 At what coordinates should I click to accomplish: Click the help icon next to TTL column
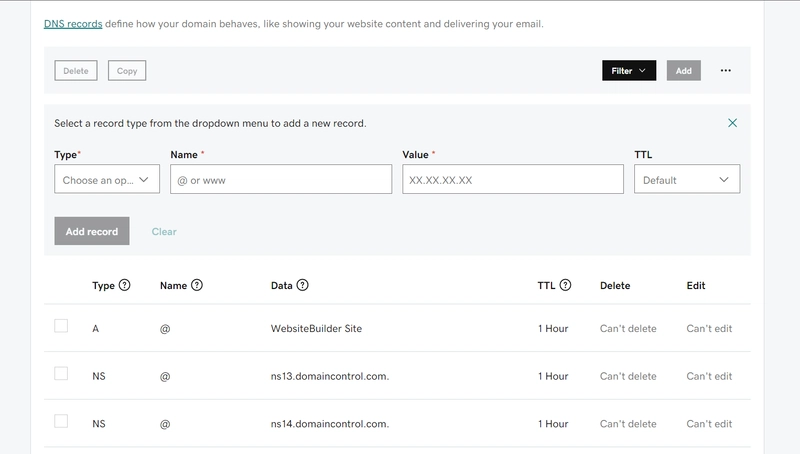pos(566,285)
